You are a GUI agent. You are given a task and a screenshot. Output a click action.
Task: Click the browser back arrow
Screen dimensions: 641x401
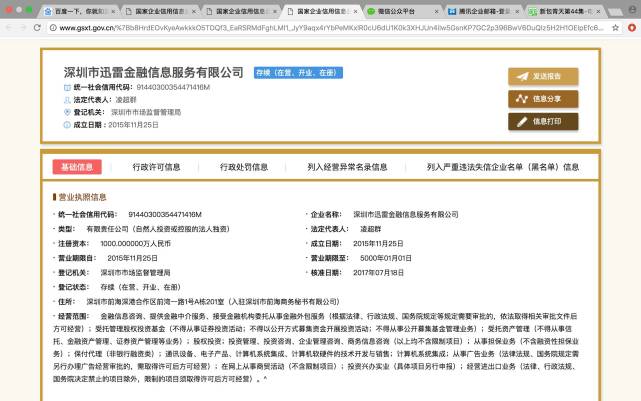9,28
